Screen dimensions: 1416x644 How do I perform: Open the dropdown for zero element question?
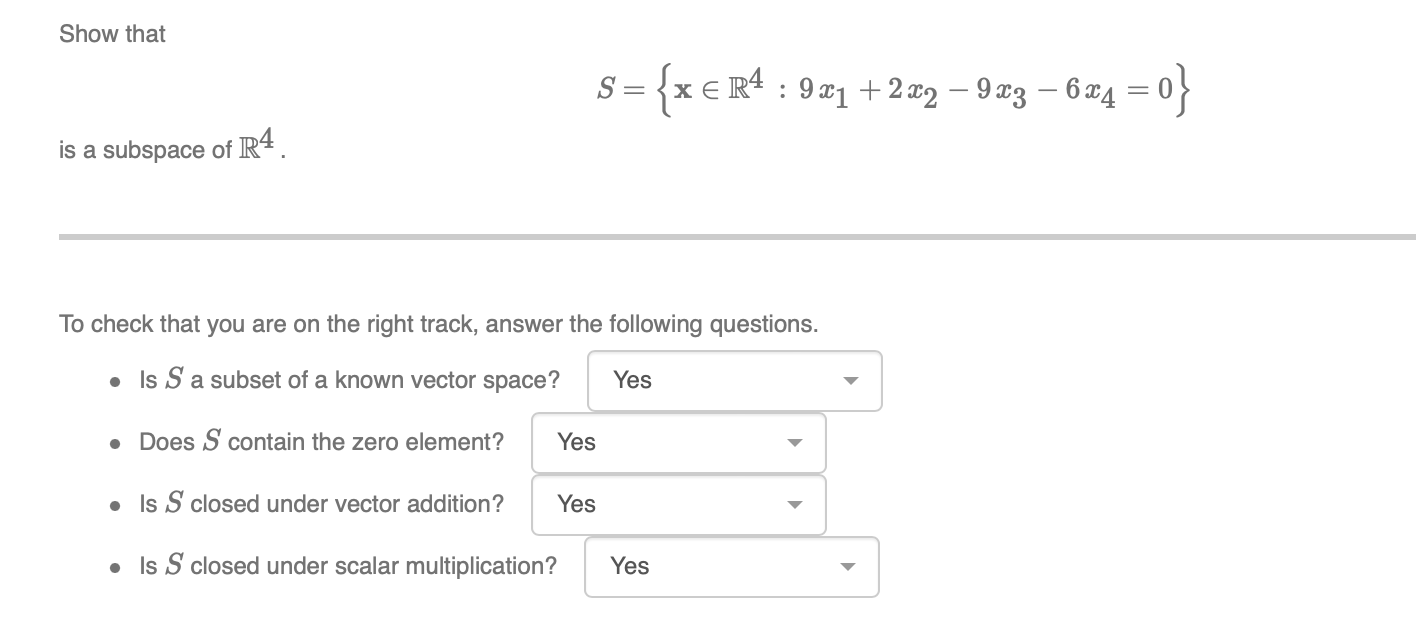click(678, 443)
